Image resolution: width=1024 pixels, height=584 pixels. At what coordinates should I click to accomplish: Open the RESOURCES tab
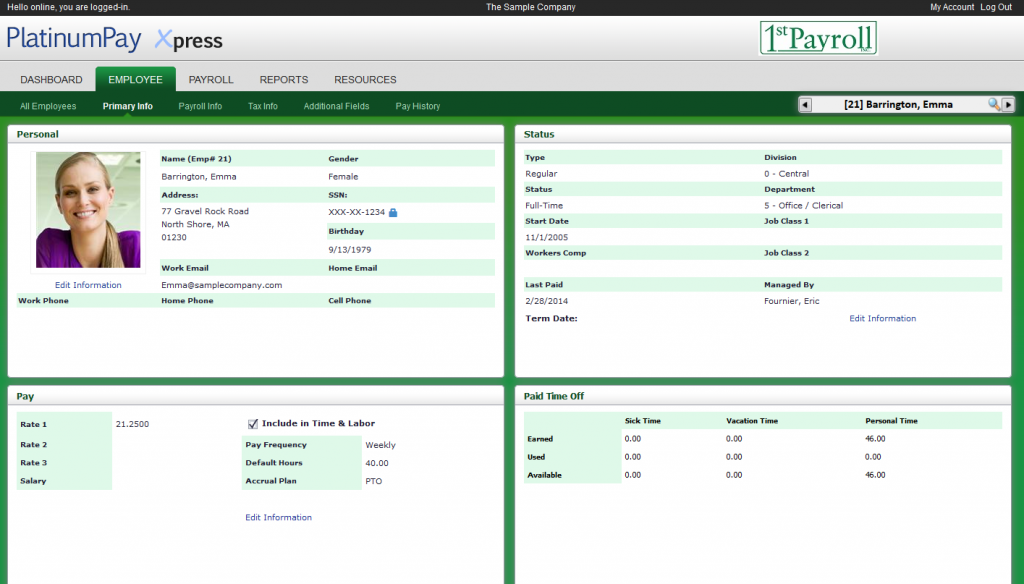pyautogui.click(x=365, y=80)
